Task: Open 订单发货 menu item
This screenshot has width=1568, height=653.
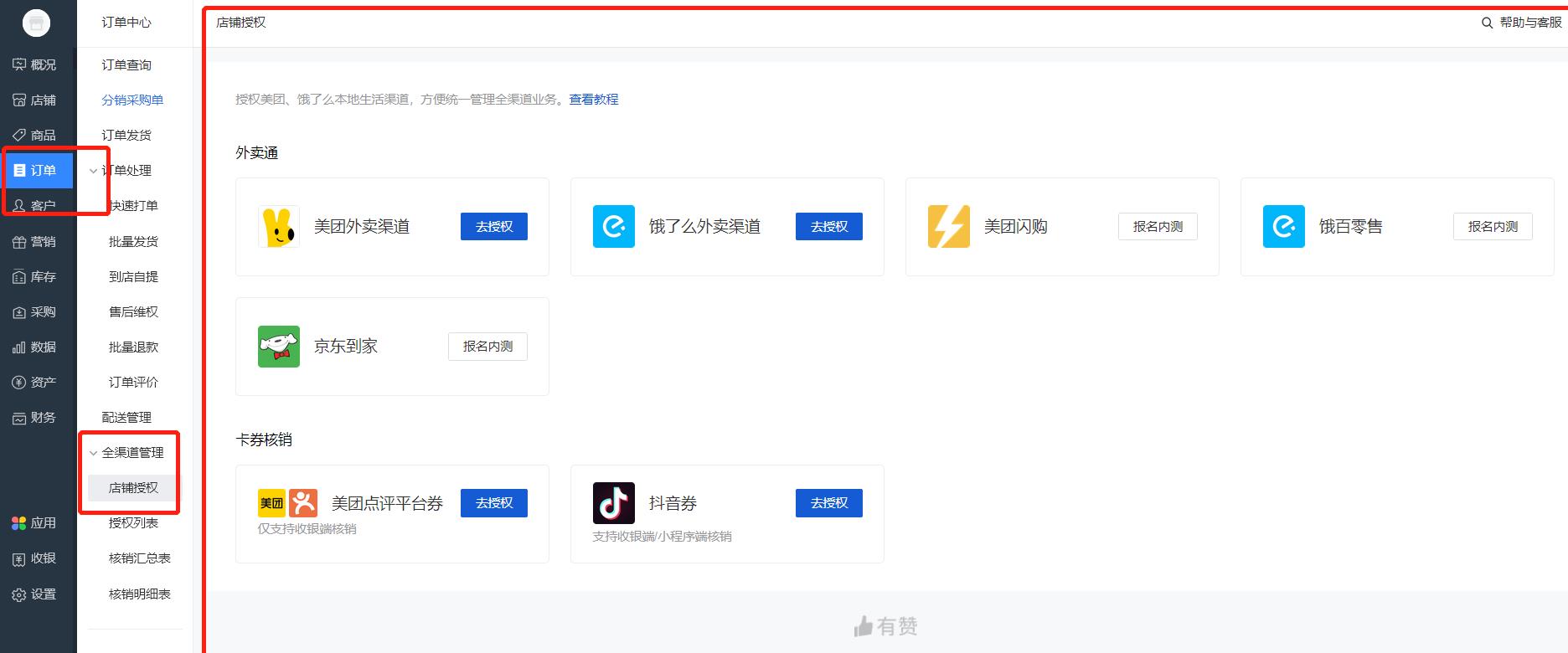Action: coord(126,135)
